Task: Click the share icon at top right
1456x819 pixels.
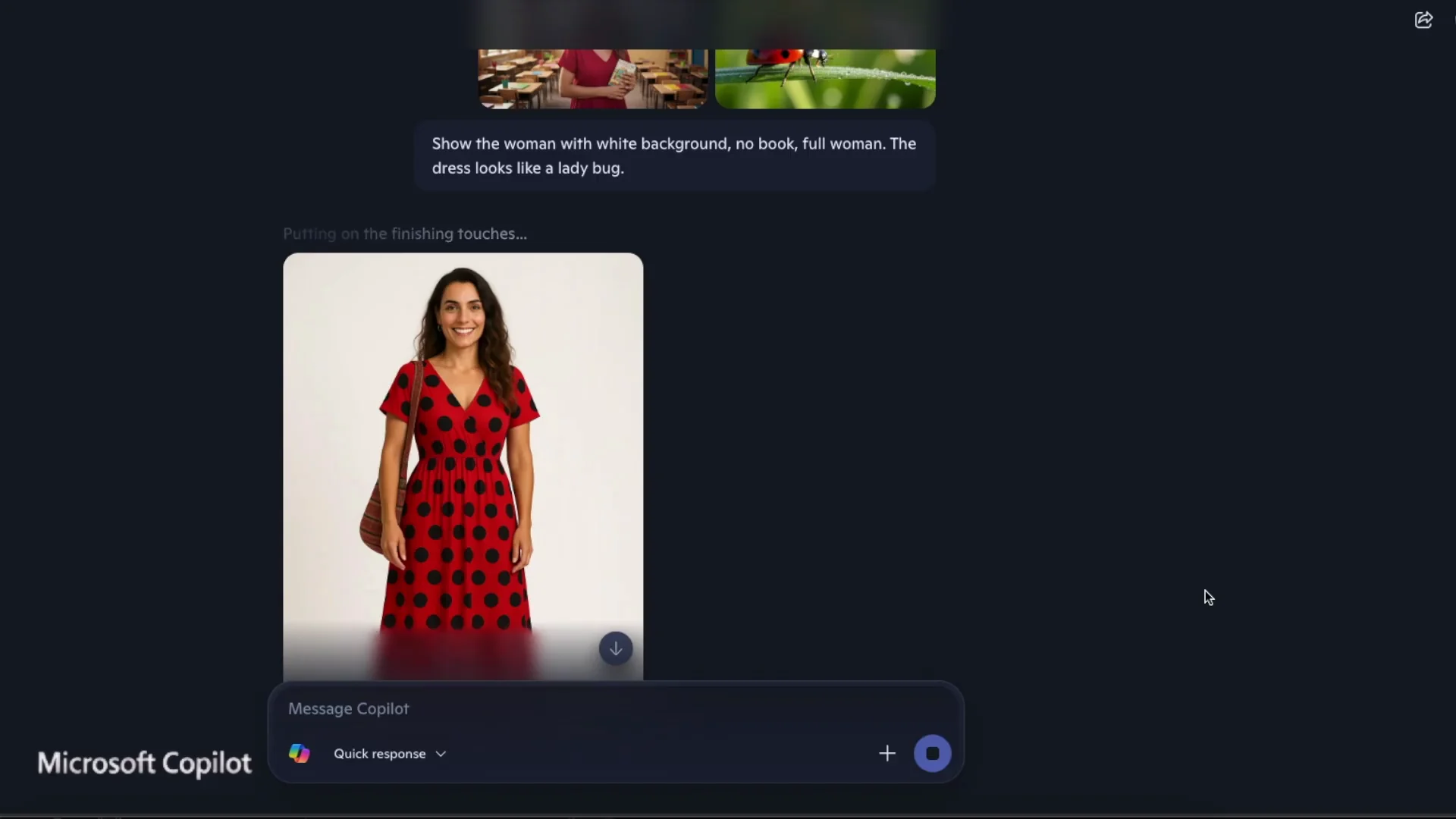Action: tap(1423, 20)
